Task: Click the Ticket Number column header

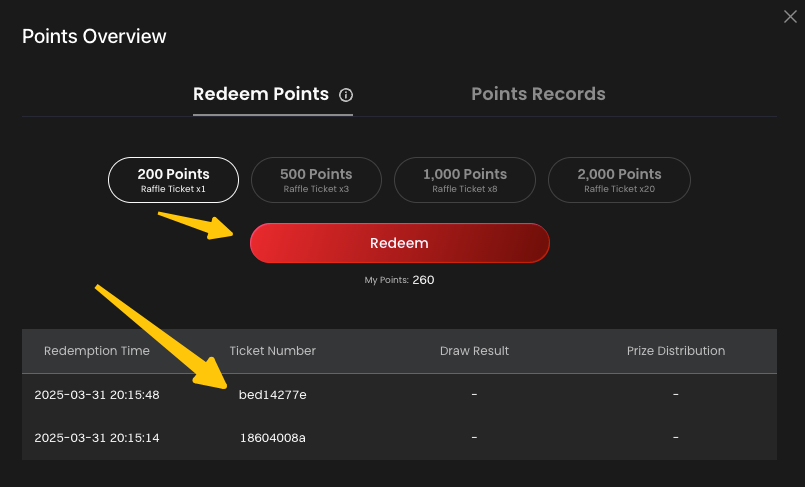Action: click(x=273, y=351)
